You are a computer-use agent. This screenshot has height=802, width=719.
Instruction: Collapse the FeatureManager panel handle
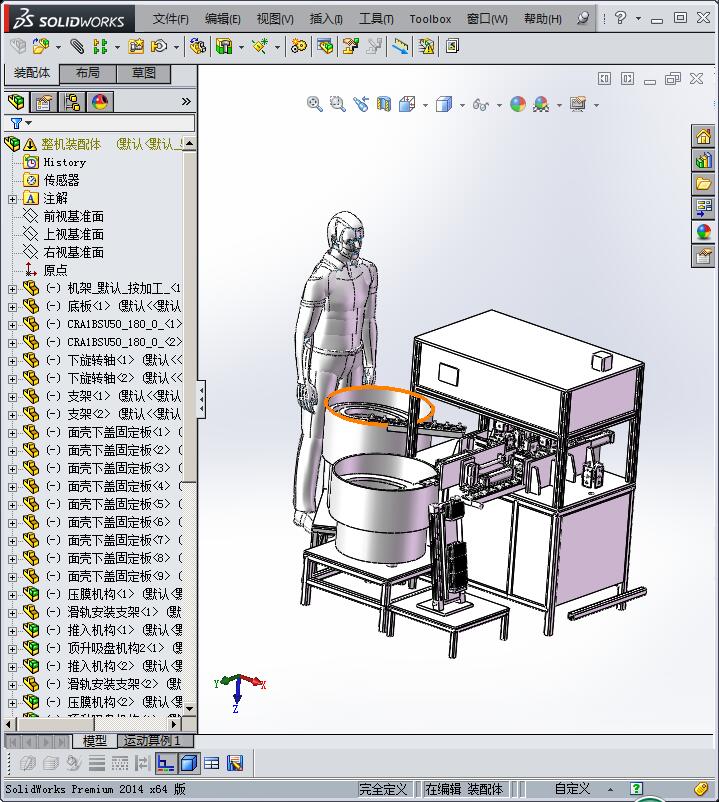(202, 399)
